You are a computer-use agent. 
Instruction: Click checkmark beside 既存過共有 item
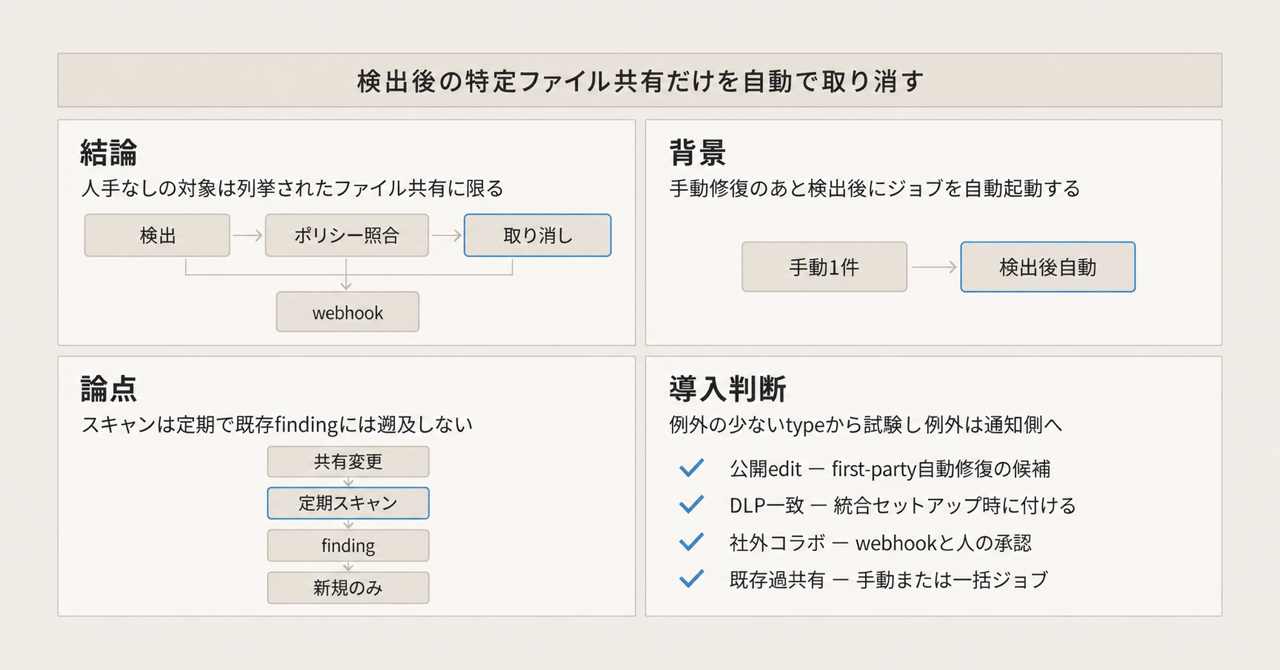691,579
